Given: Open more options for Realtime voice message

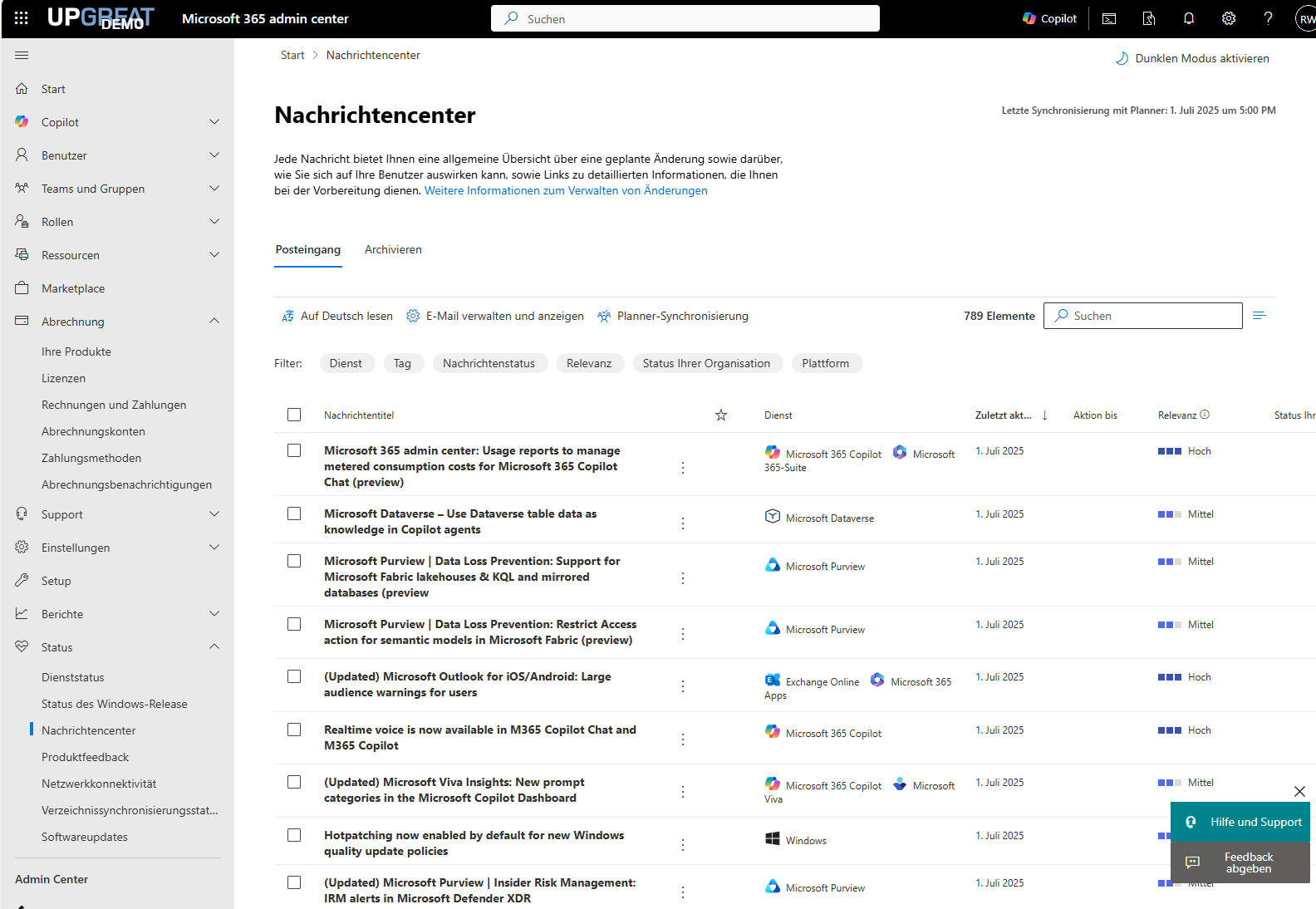Looking at the screenshot, I should tap(683, 739).
